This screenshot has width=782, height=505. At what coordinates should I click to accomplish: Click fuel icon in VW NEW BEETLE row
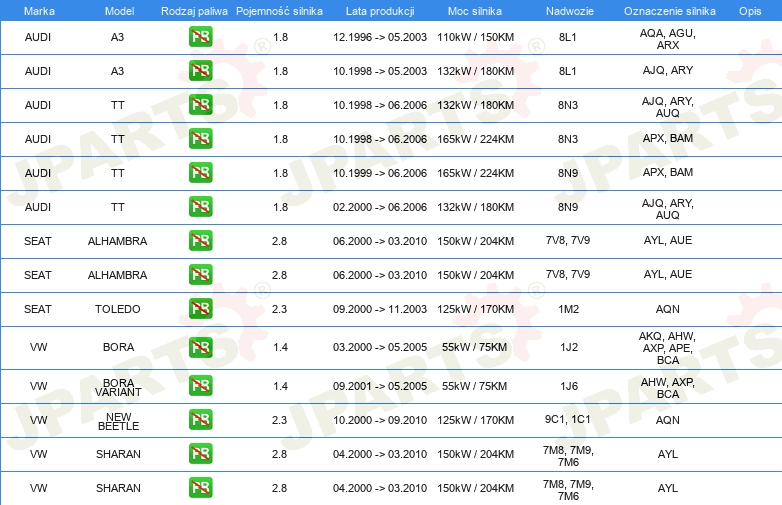[200, 420]
